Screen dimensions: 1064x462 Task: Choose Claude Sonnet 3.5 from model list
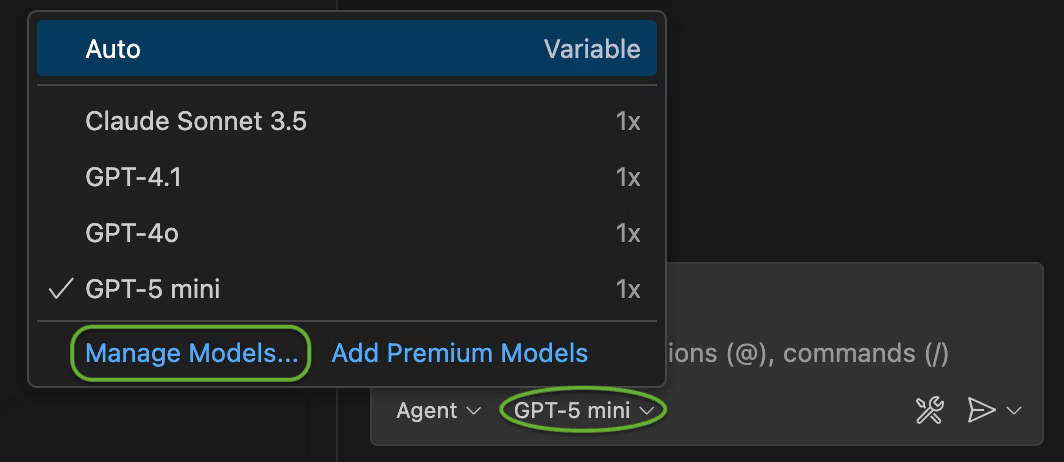pyautogui.click(x=196, y=122)
